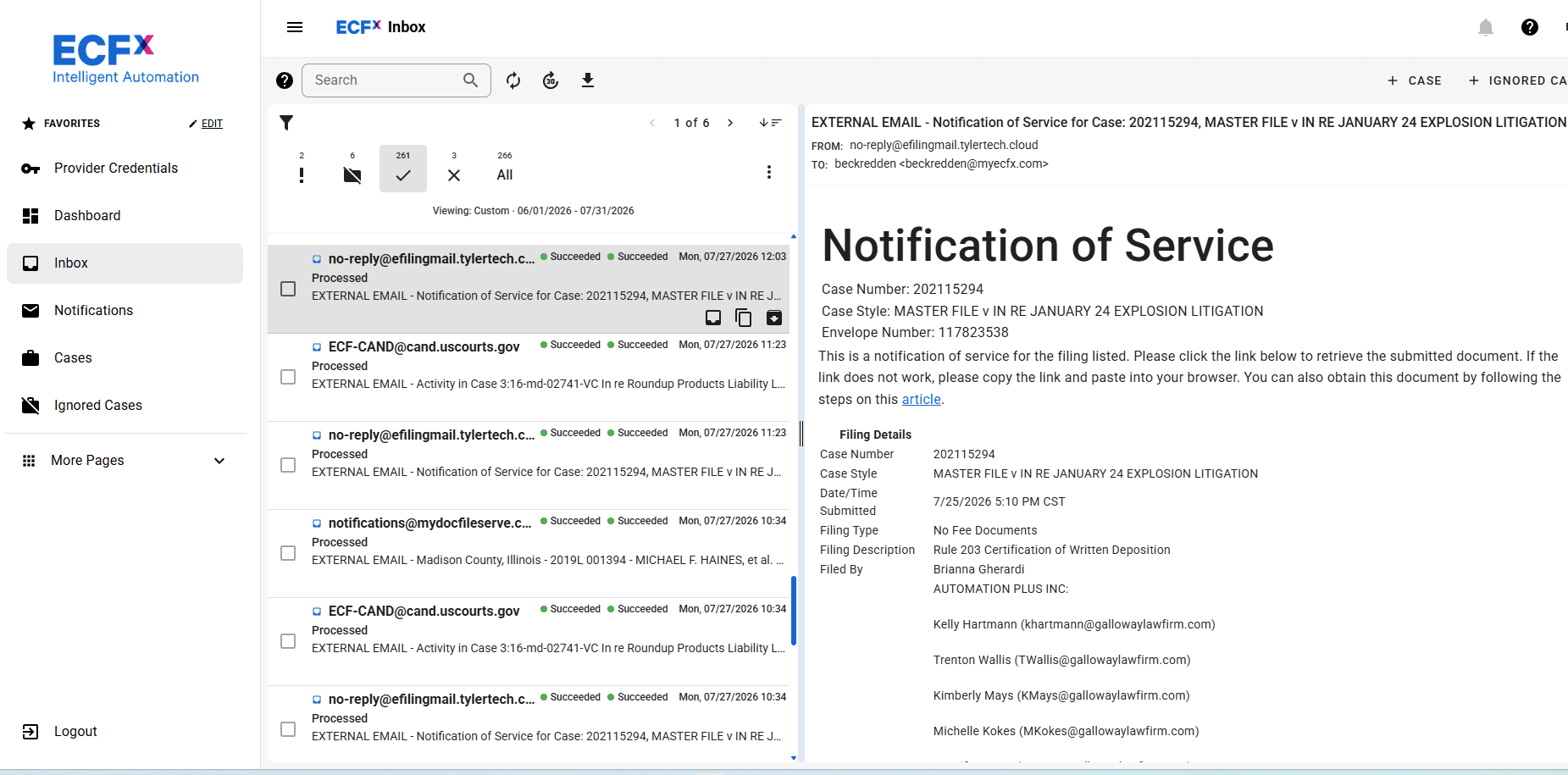Open Provider Credentials page

pyautogui.click(x=125, y=169)
